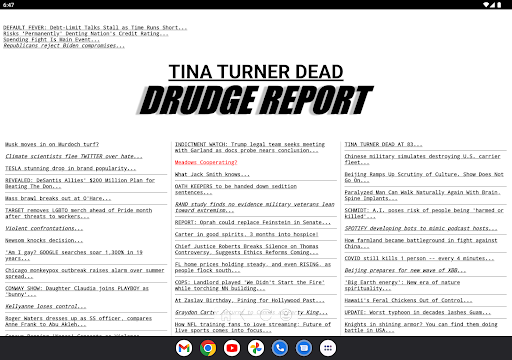
Task: Open the YouTube app icon
Action: click(x=232, y=348)
